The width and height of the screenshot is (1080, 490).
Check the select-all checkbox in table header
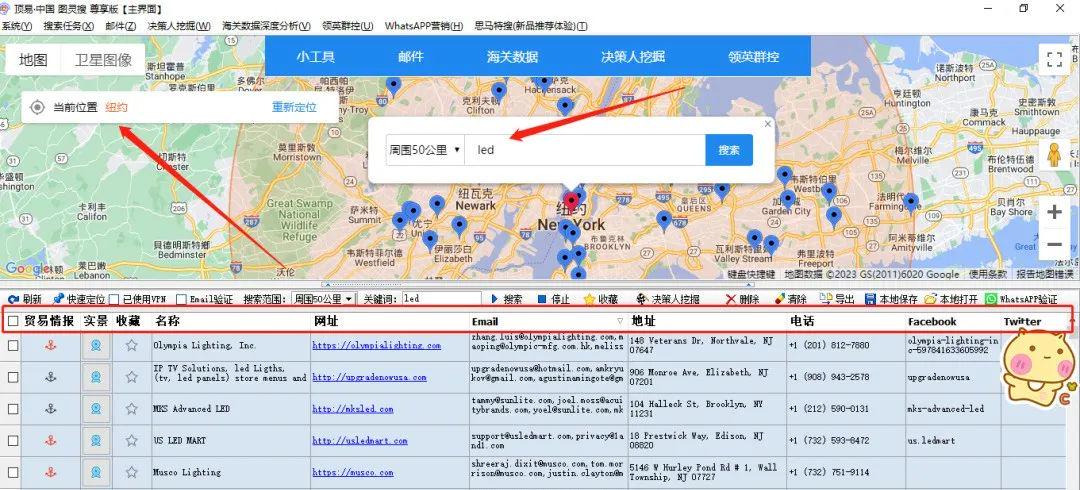pyautogui.click(x=13, y=321)
